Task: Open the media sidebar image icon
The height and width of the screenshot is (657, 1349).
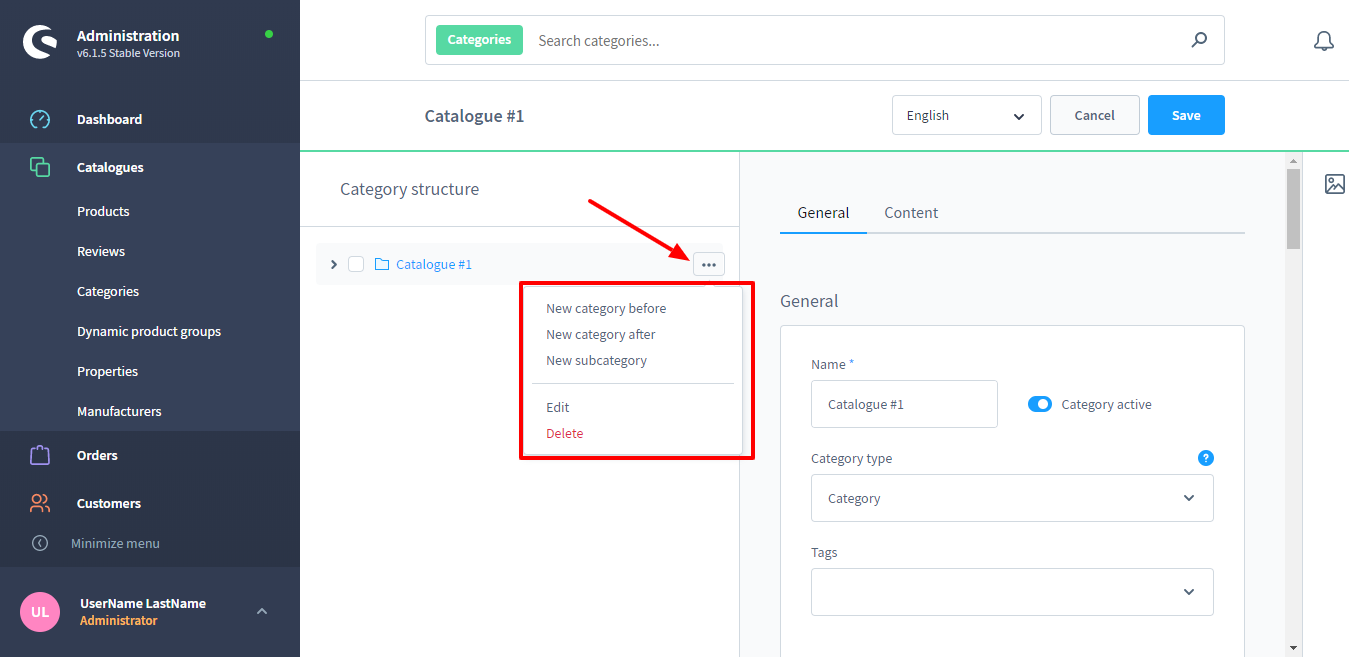Action: click(x=1334, y=184)
